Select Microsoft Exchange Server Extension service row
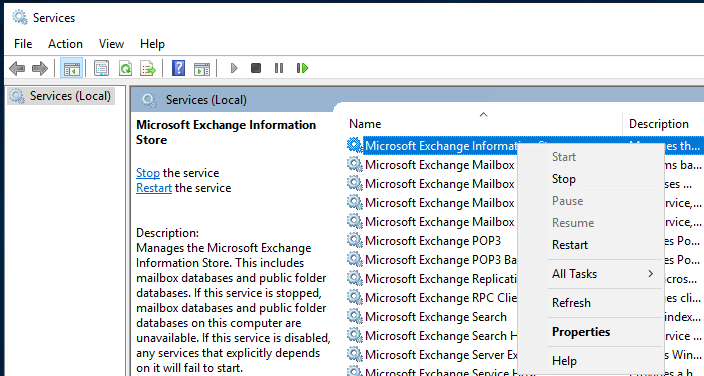The height and width of the screenshot is (376, 704). point(440,354)
